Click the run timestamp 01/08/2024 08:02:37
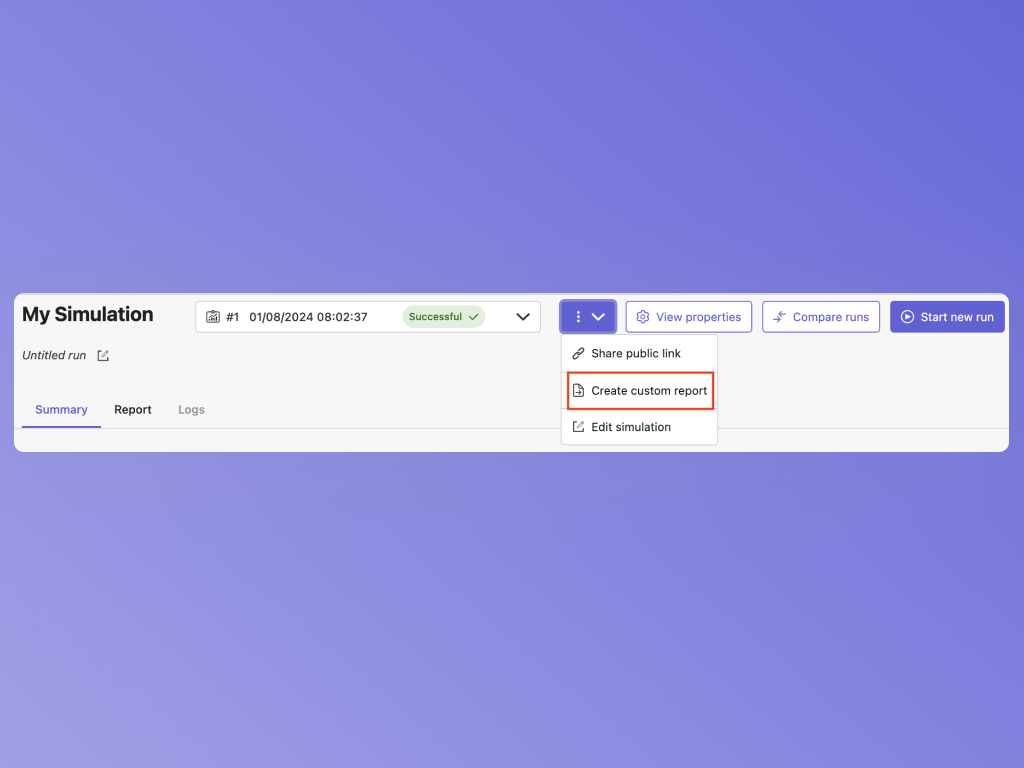Image resolution: width=1024 pixels, height=768 pixels. pyautogui.click(x=308, y=317)
